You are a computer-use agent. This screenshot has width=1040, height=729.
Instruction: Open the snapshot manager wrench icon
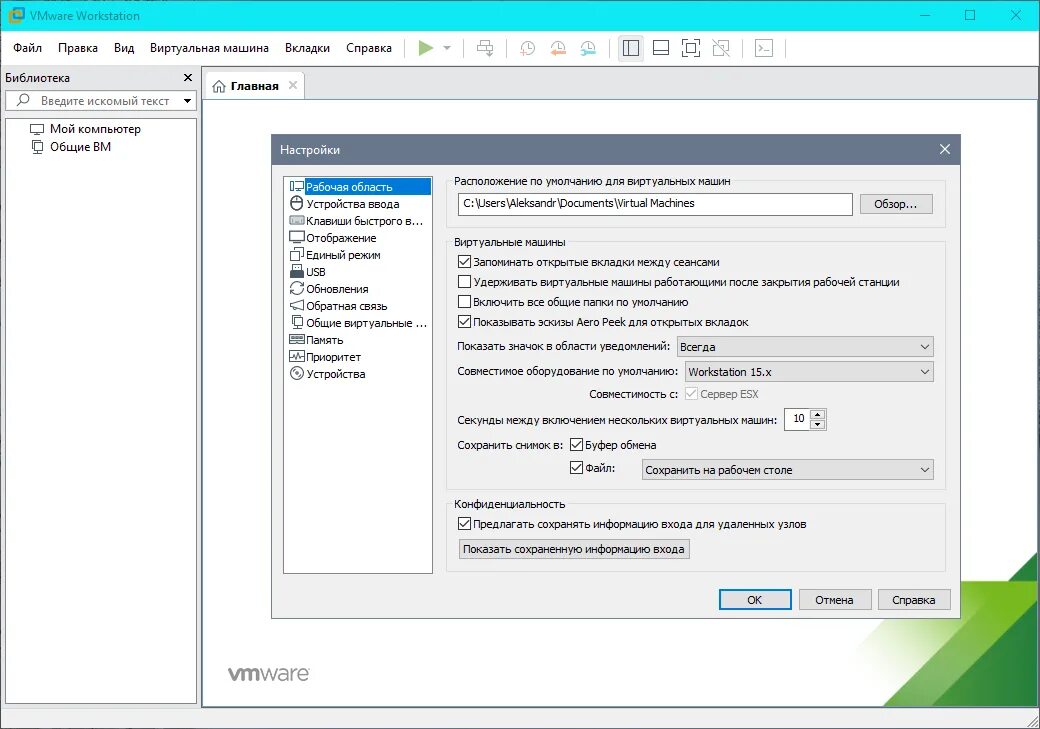(588, 48)
